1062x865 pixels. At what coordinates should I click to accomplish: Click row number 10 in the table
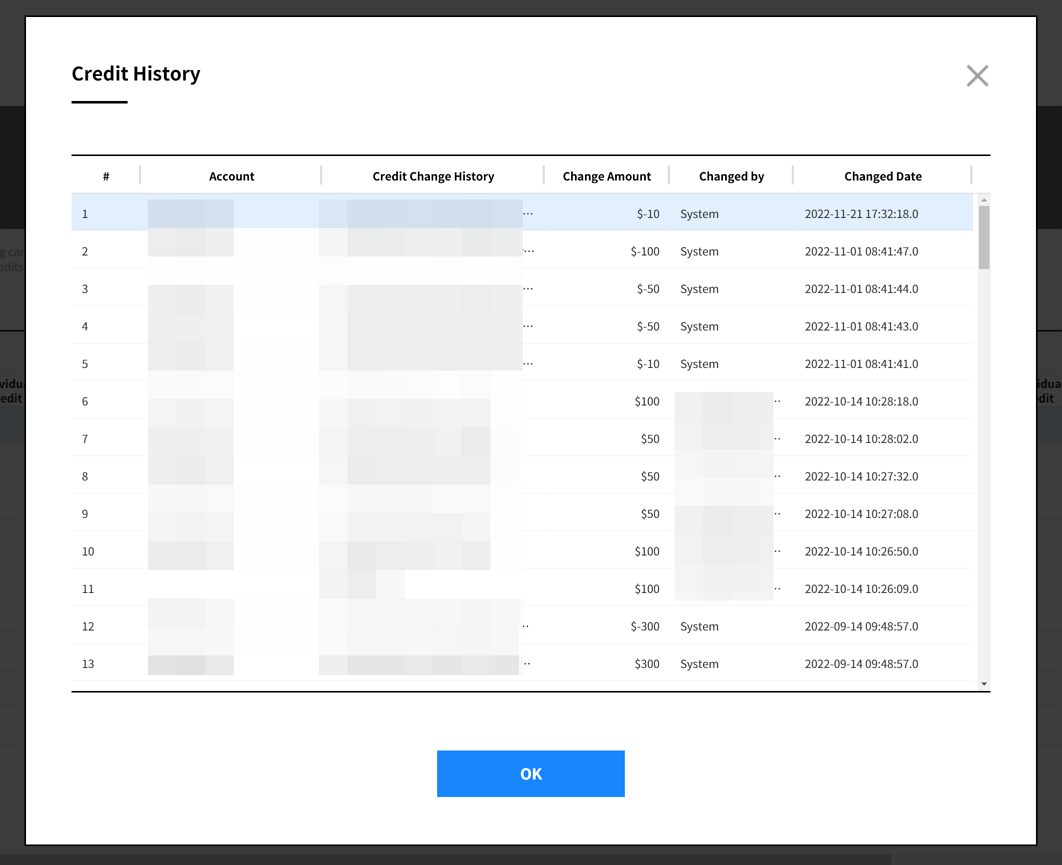[88, 552]
